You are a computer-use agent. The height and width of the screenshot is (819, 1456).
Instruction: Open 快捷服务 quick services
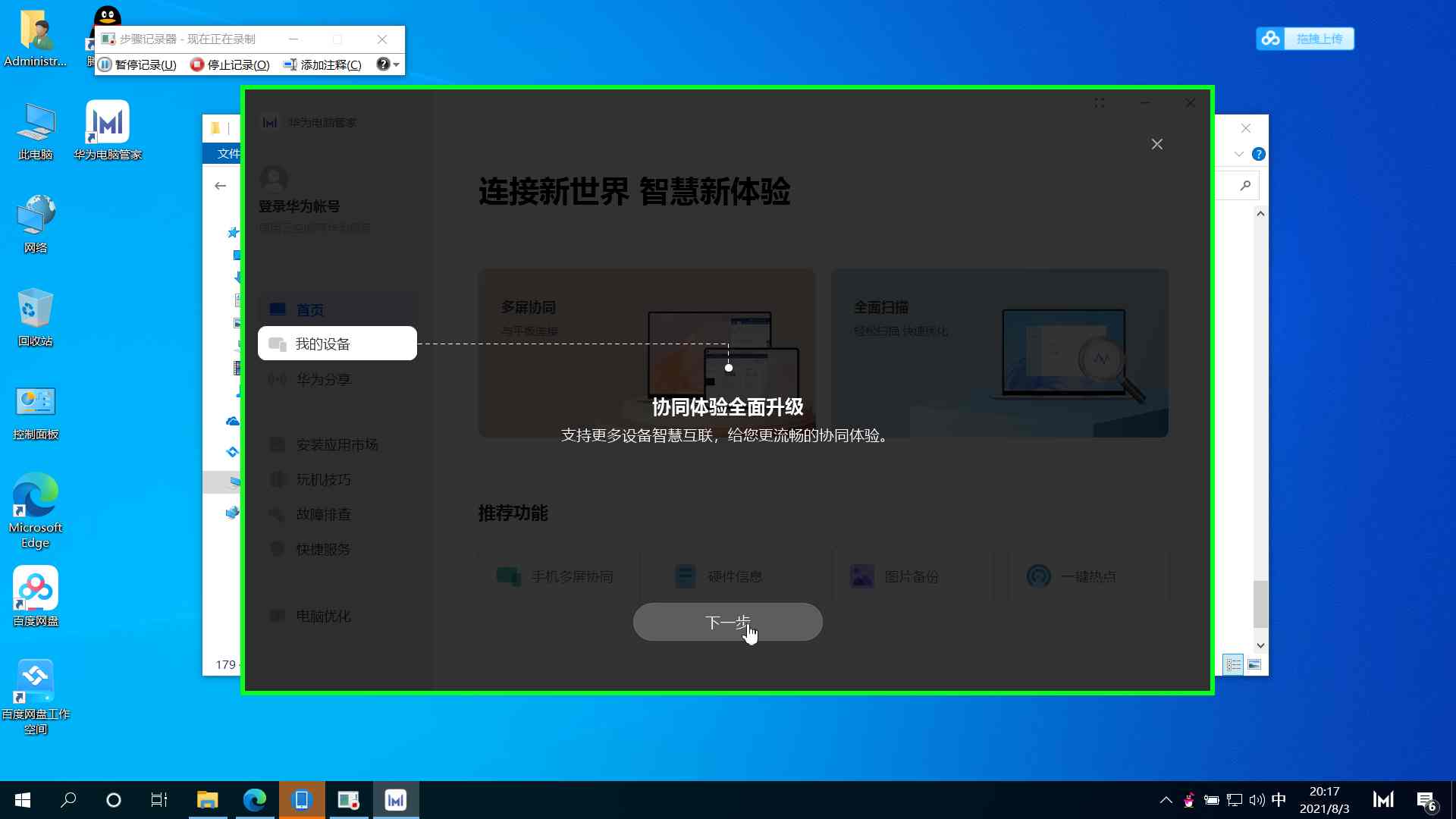click(x=324, y=549)
